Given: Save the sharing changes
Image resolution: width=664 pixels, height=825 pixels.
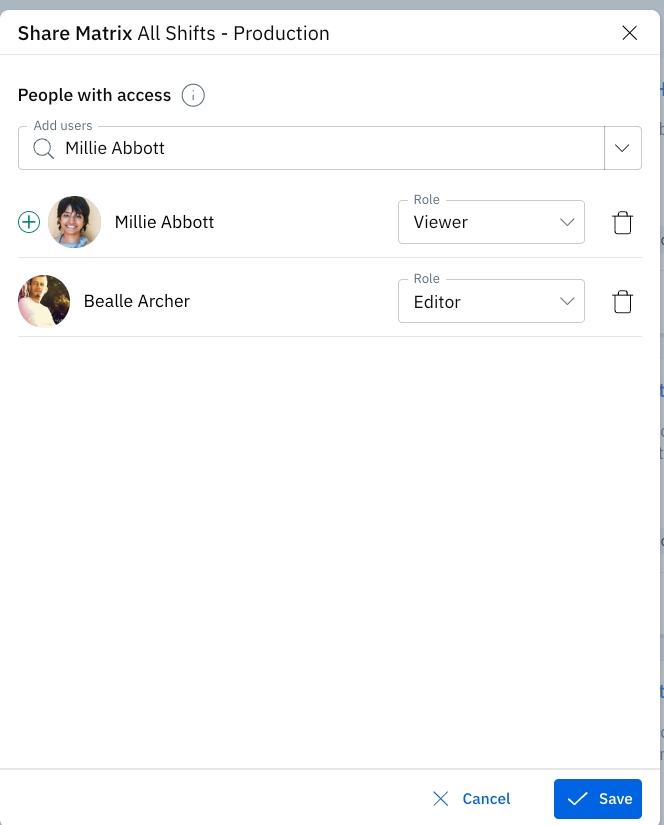Looking at the screenshot, I should point(597,799).
